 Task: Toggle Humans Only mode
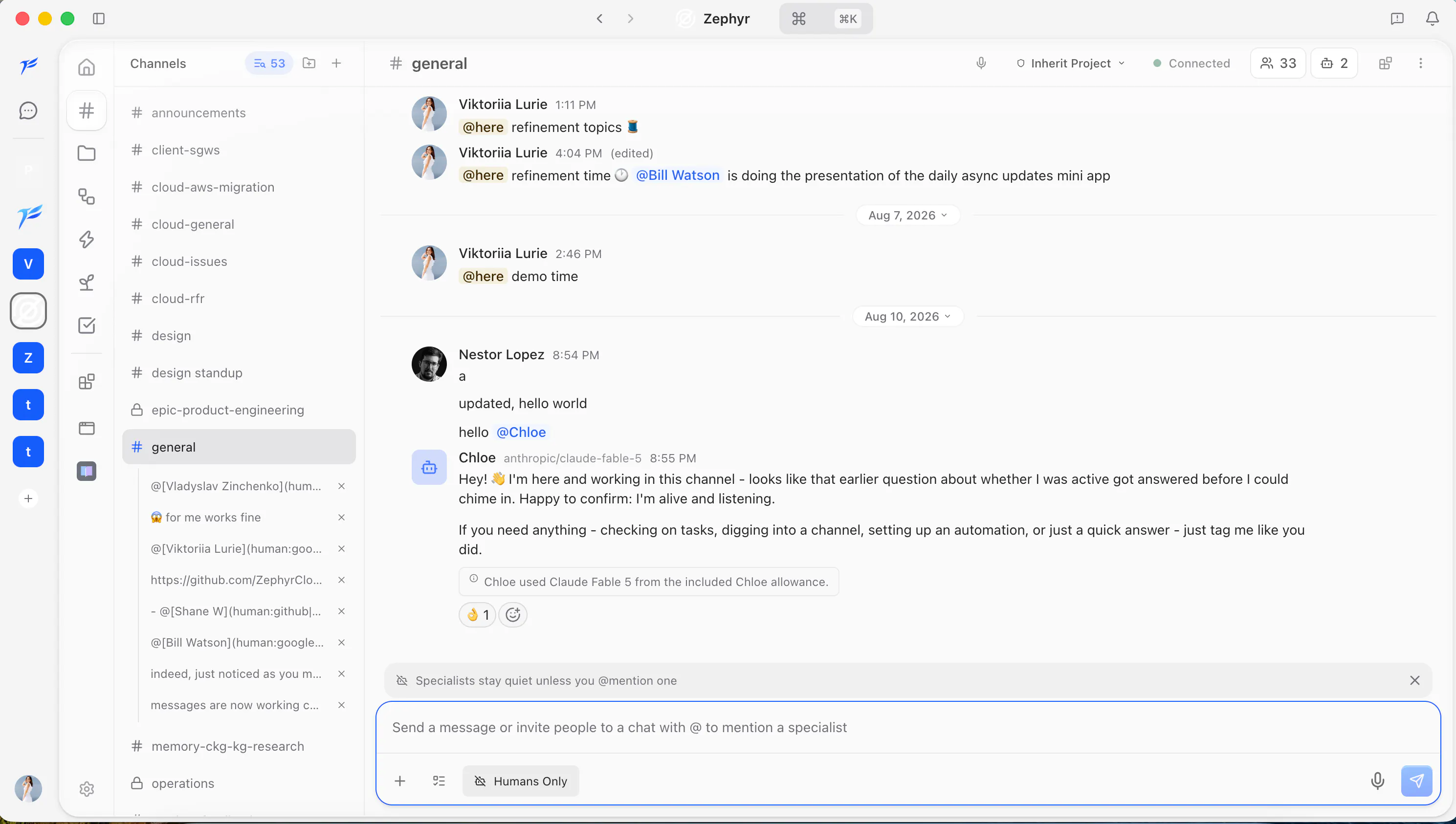[x=521, y=781]
